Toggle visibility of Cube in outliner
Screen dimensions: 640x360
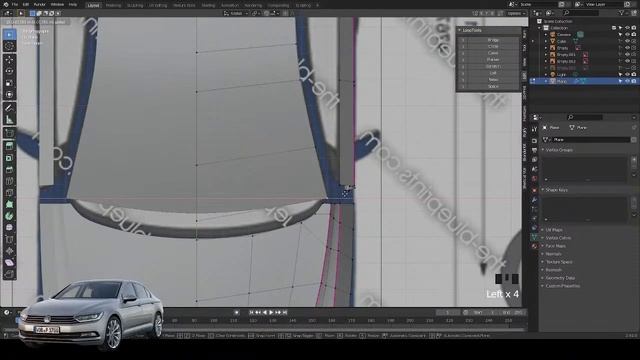[x=627, y=41]
